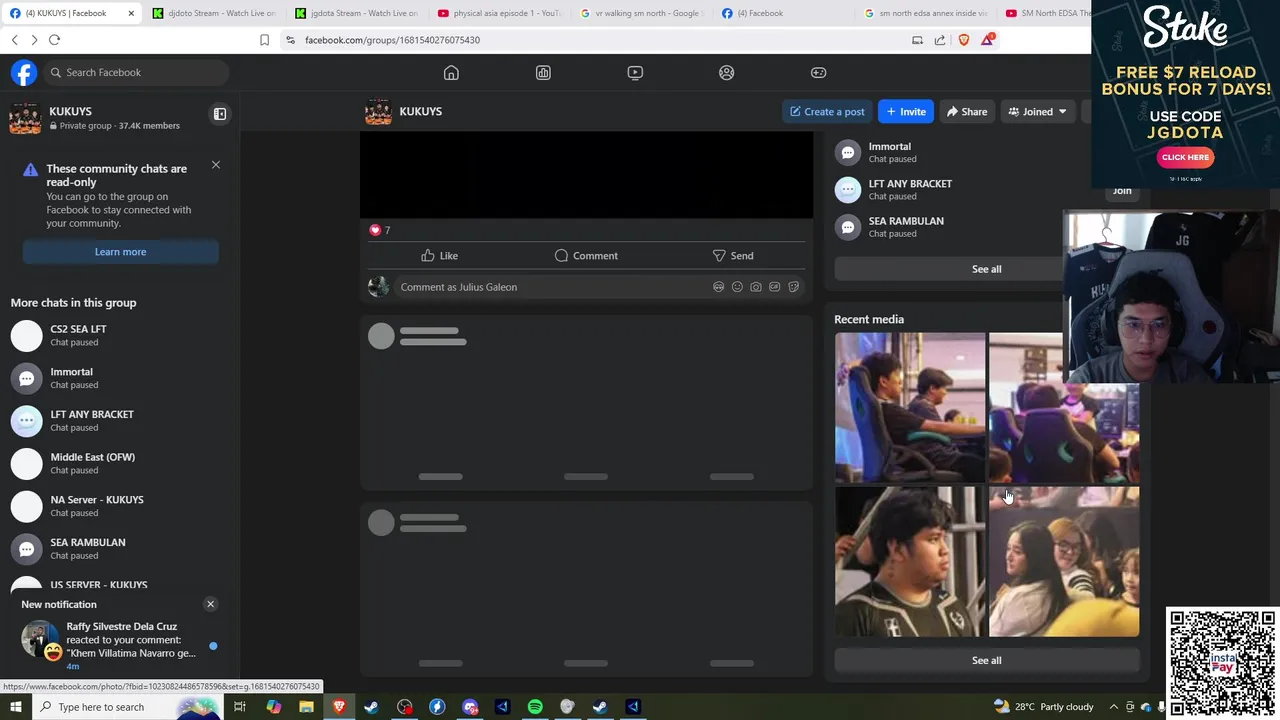Open the bottom-left recent media photo

click(x=910, y=562)
